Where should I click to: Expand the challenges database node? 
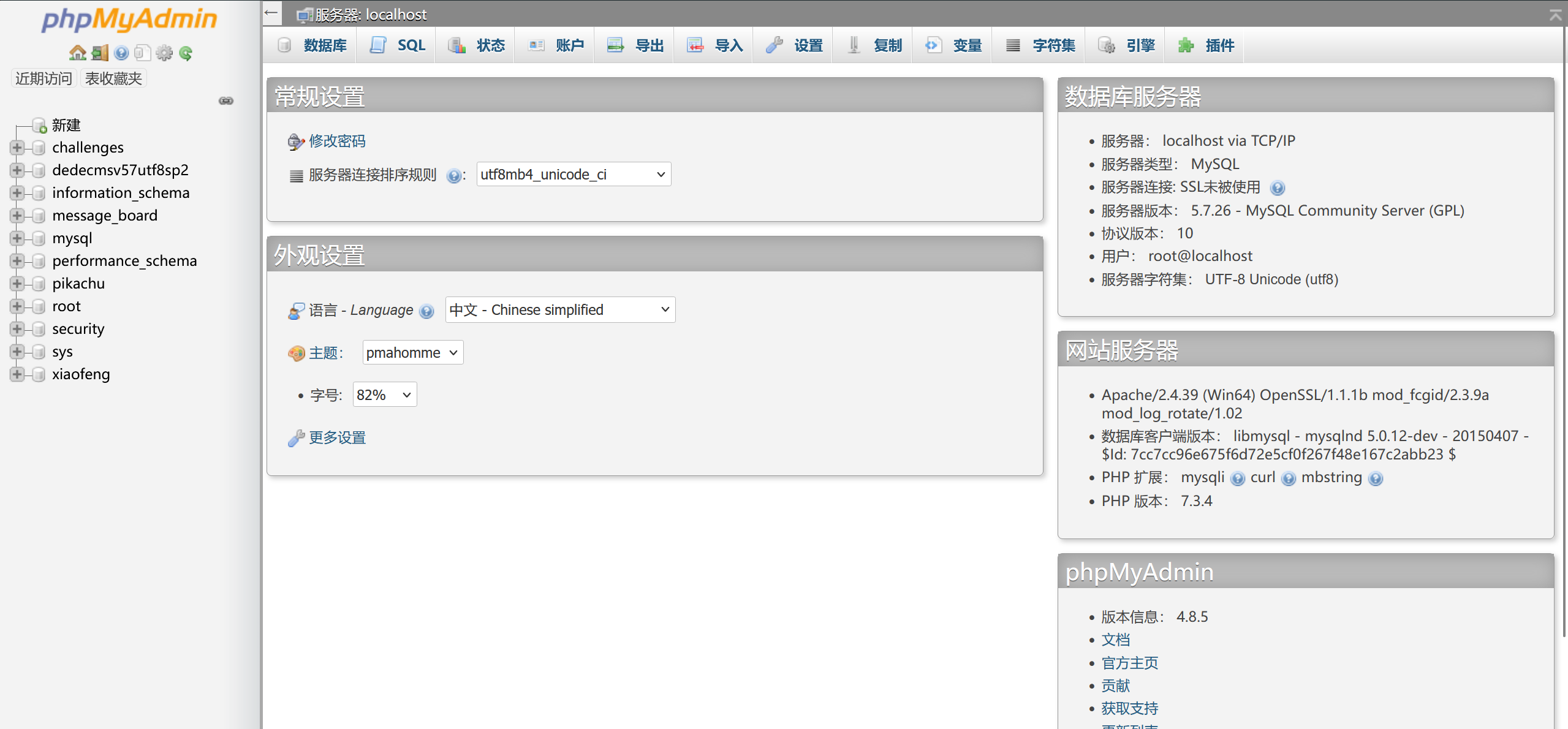[17, 148]
